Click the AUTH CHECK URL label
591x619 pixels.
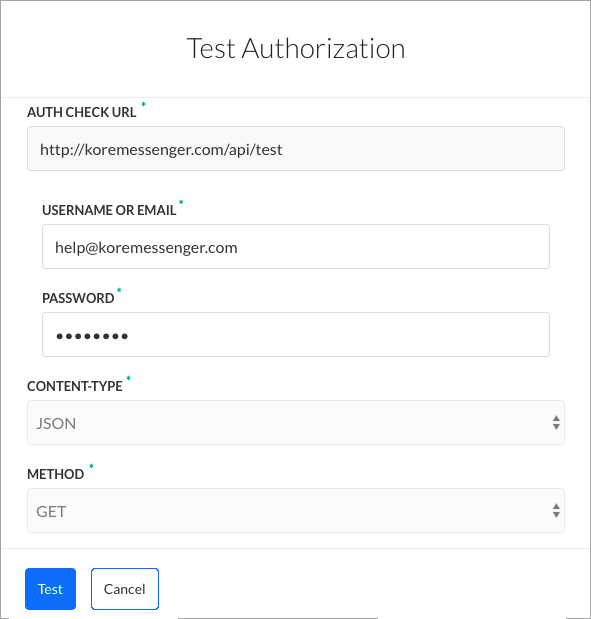pyautogui.click(x=82, y=112)
